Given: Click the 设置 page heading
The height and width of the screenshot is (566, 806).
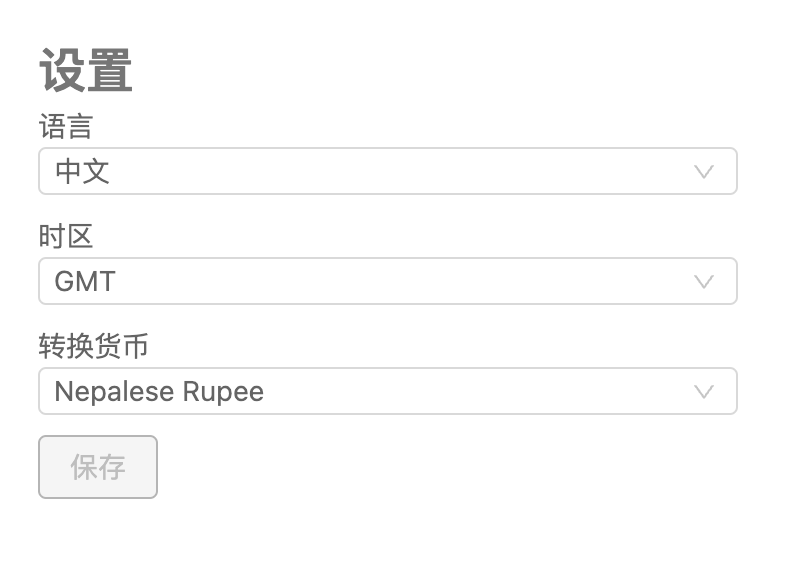Looking at the screenshot, I should pyautogui.click(x=86, y=72).
